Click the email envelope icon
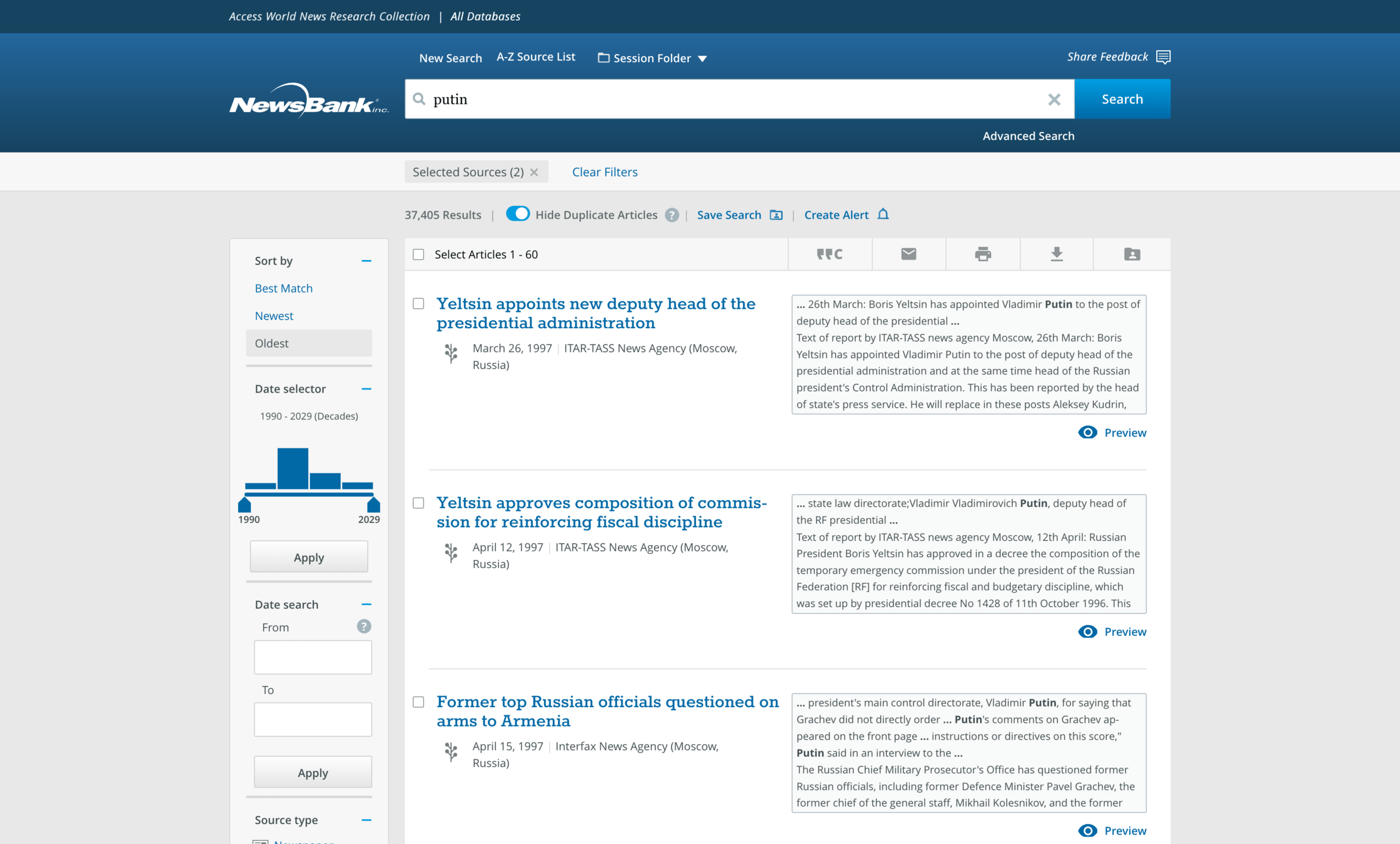Image resolution: width=1400 pixels, height=844 pixels. [x=909, y=254]
